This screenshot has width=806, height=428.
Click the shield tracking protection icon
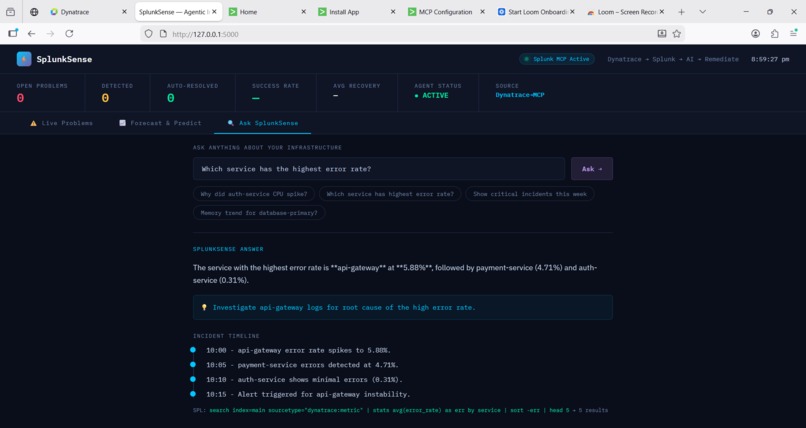click(x=148, y=33)
